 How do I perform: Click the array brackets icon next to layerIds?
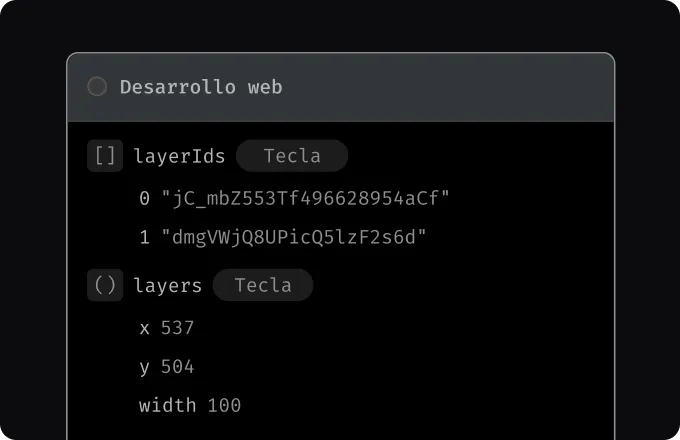[105, 156]
